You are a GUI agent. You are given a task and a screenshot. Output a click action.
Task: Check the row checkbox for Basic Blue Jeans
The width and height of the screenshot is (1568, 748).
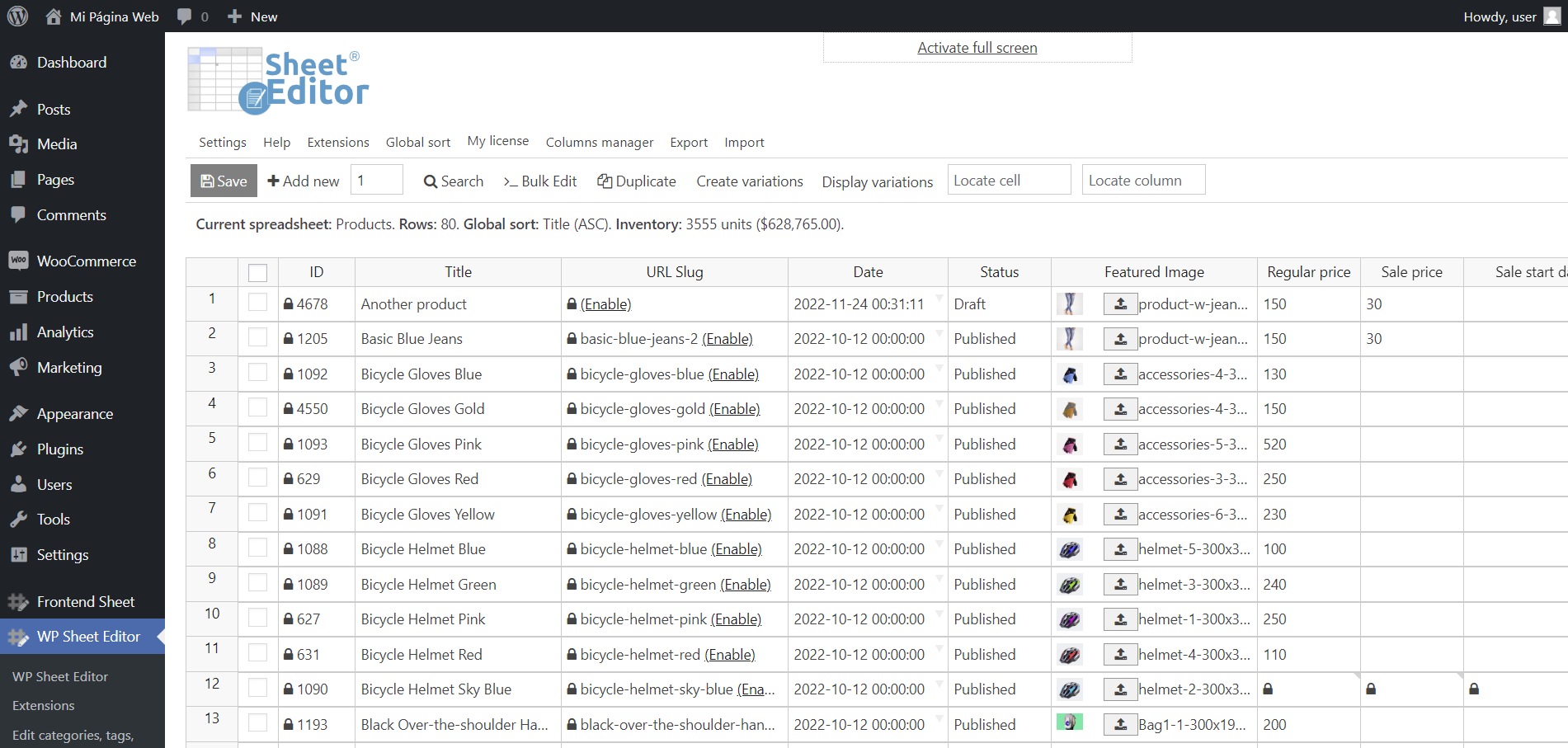(258, 338)
